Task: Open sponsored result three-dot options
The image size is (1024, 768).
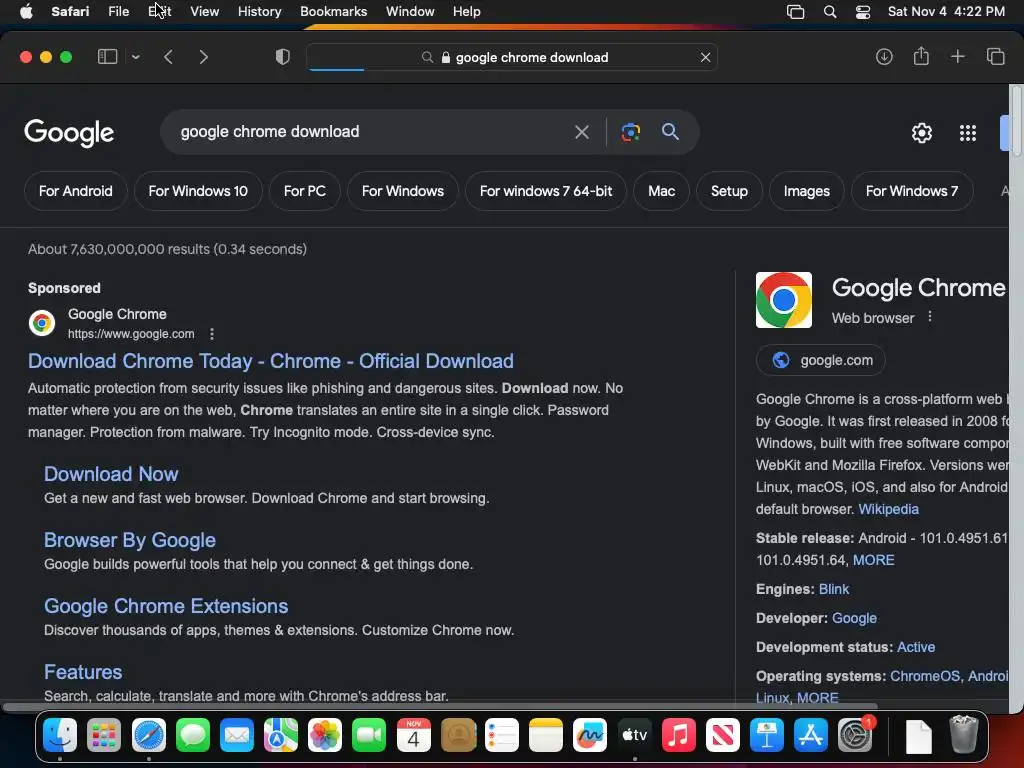Action: pyautogui.click(x=212, y=334)
